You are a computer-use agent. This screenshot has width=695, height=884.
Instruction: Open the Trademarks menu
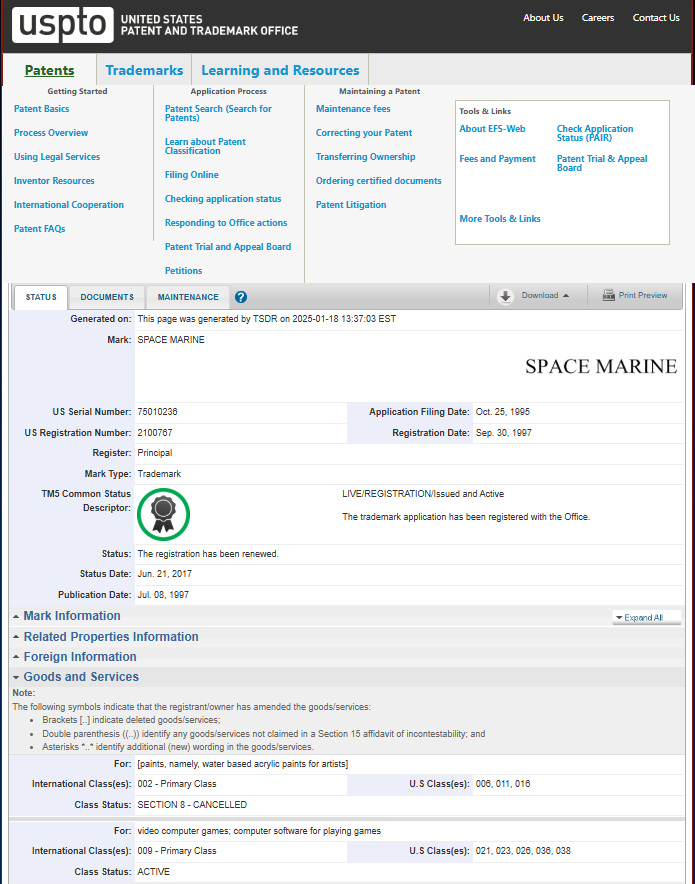pos(144,70)
